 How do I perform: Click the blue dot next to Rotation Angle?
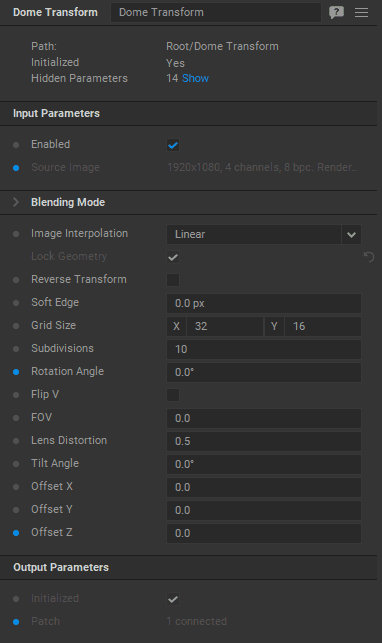point(16,372)
